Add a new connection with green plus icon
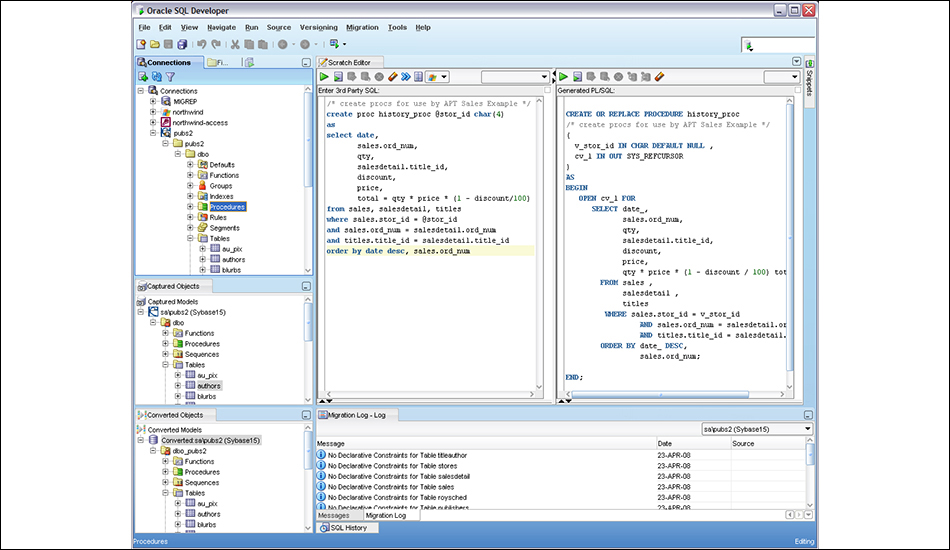 [143, 76]
